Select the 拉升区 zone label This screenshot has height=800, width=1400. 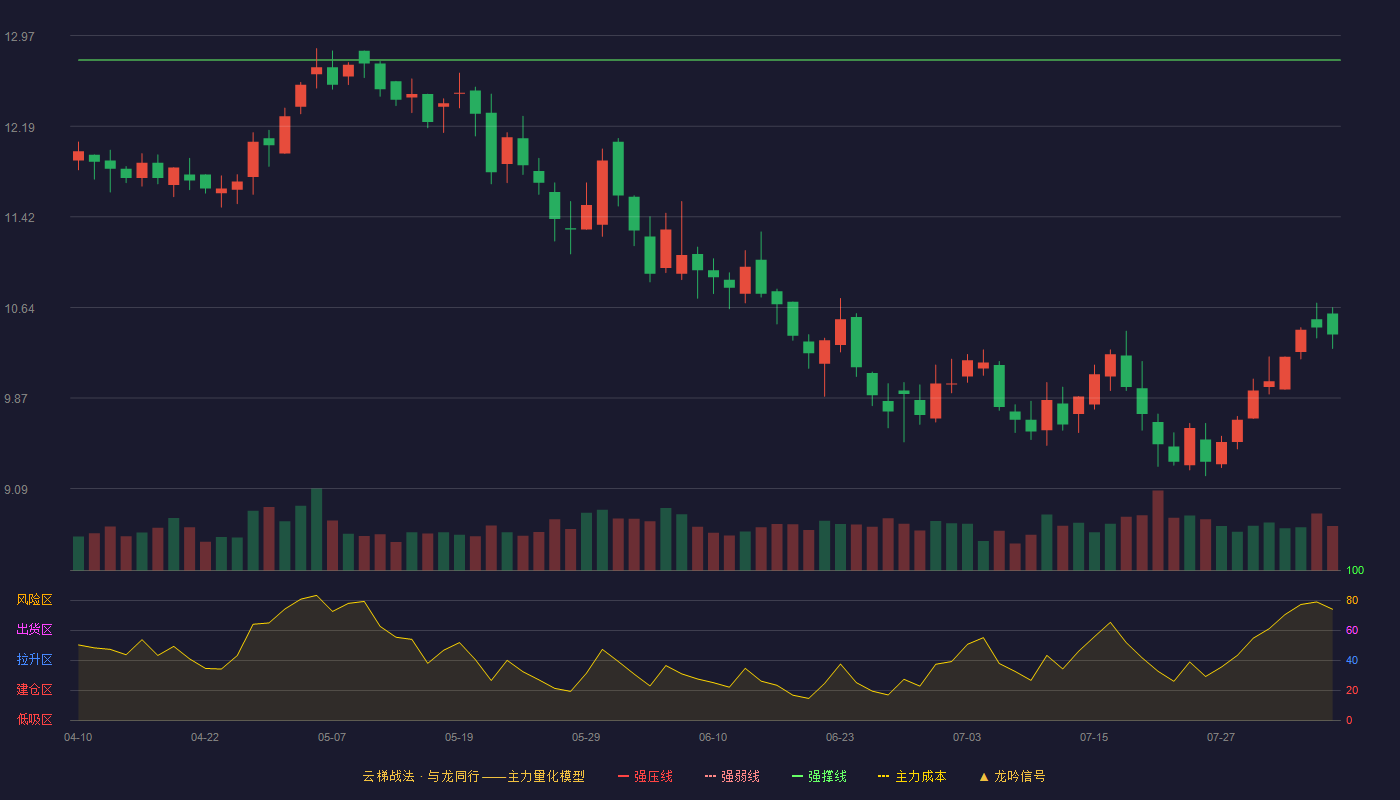click(x=34, y=660)
